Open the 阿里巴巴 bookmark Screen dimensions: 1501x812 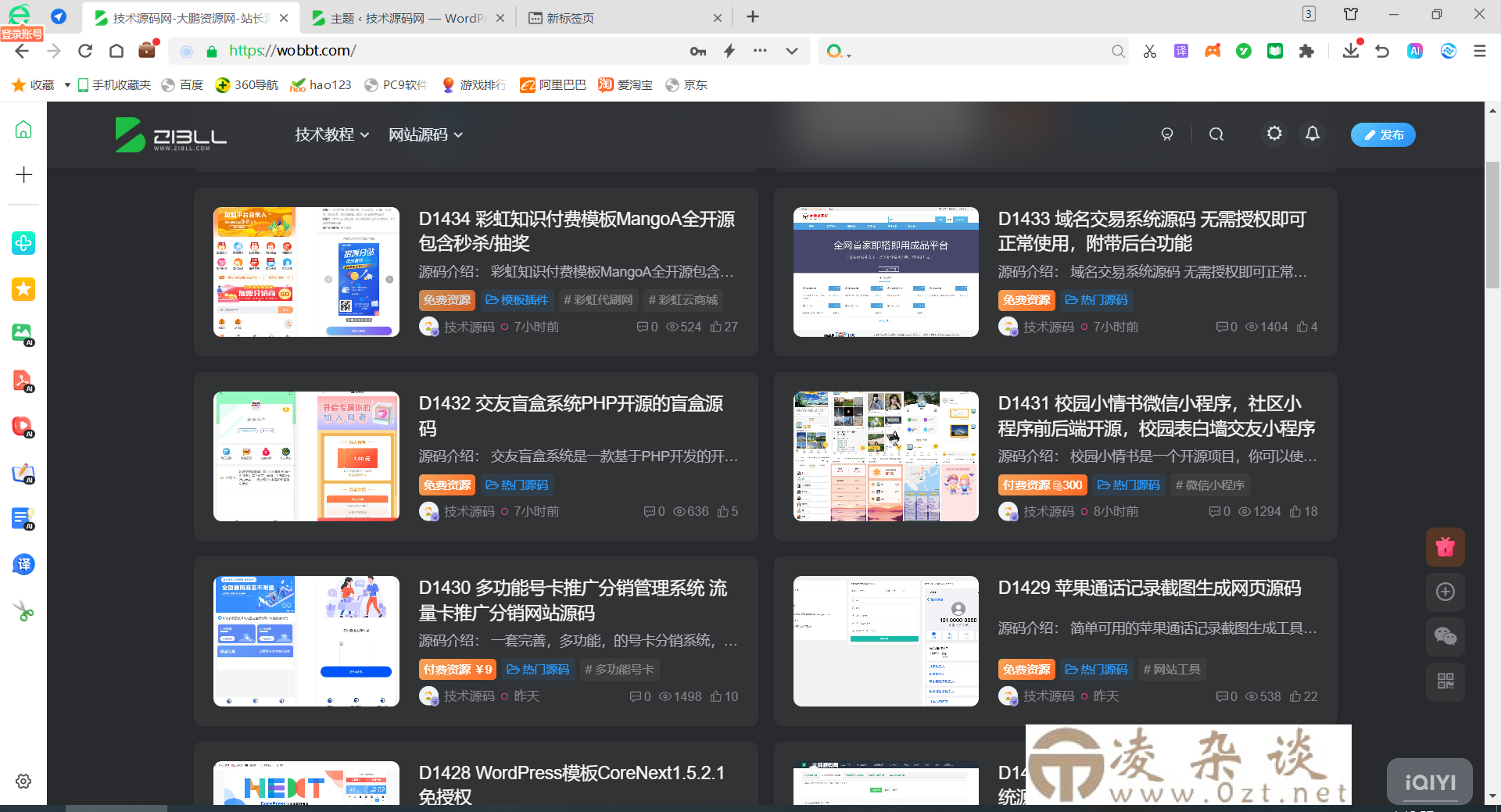553,85
